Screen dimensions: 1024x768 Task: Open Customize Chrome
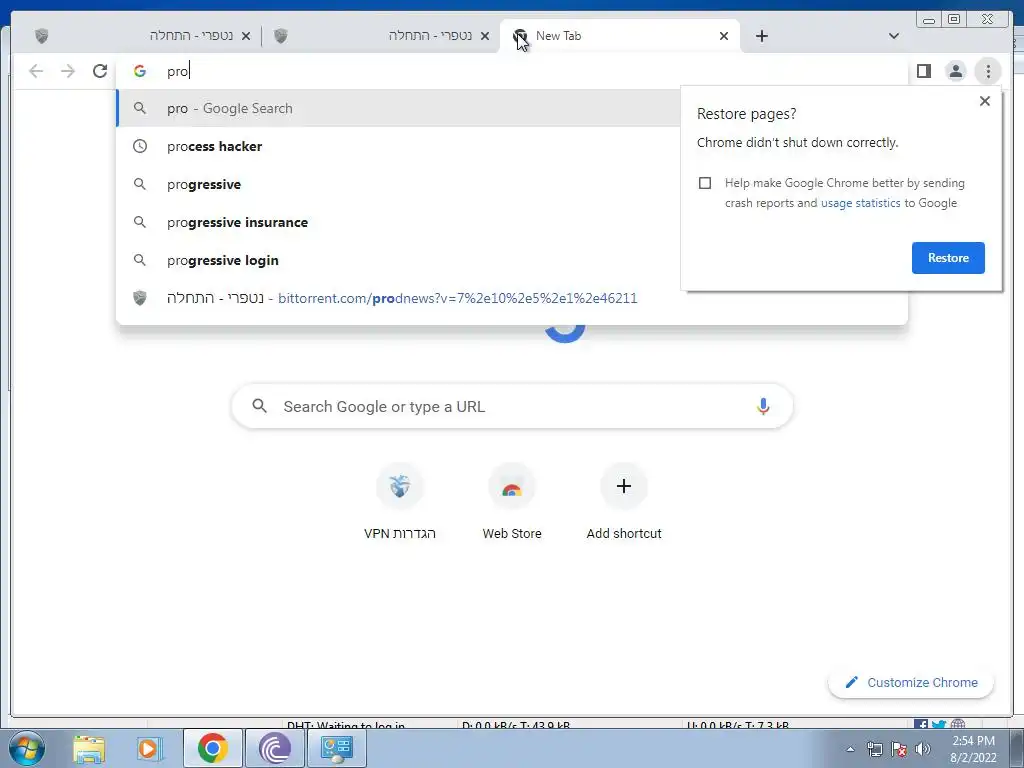(x=911, y=682)
